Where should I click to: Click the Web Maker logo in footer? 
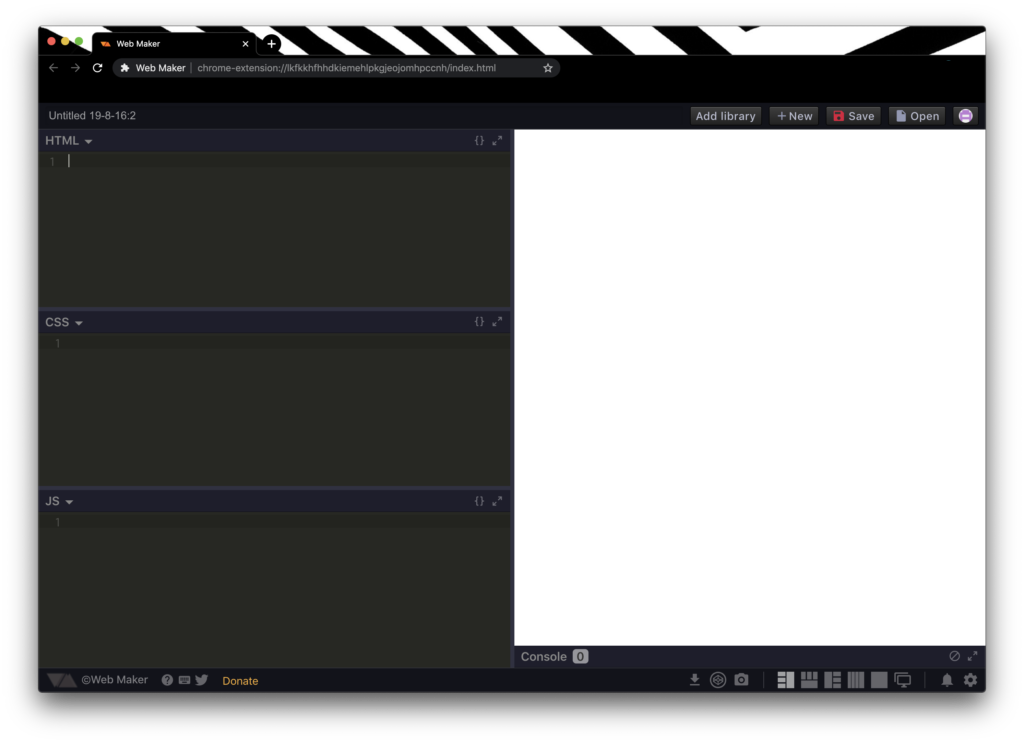click(61, 680)
